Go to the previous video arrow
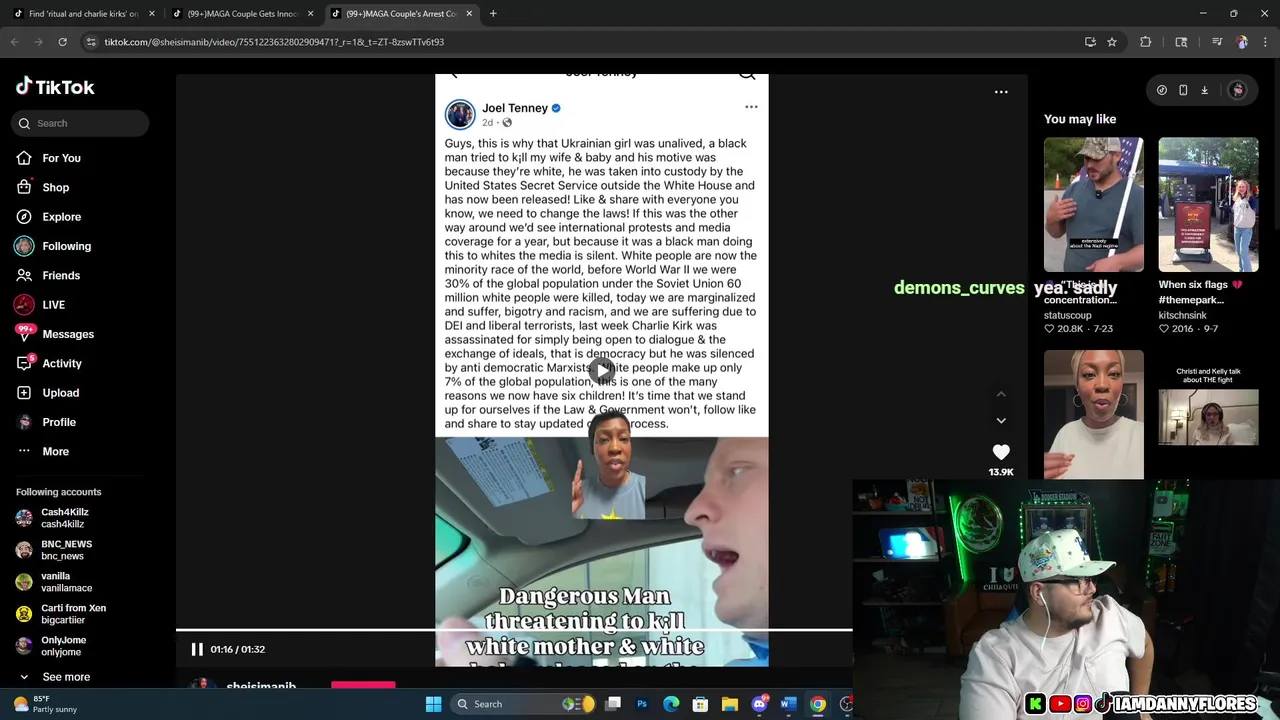 pyautogui.click(x=1001, y=394)
